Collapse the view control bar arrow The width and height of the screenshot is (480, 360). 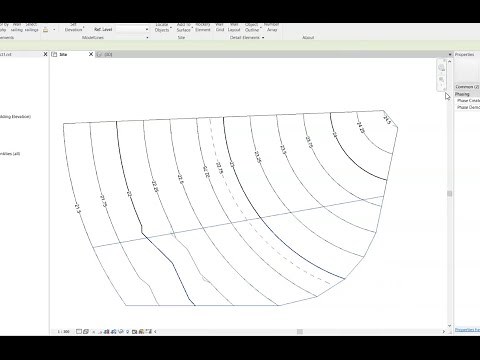pyautogui.click(x=155, y=332)
